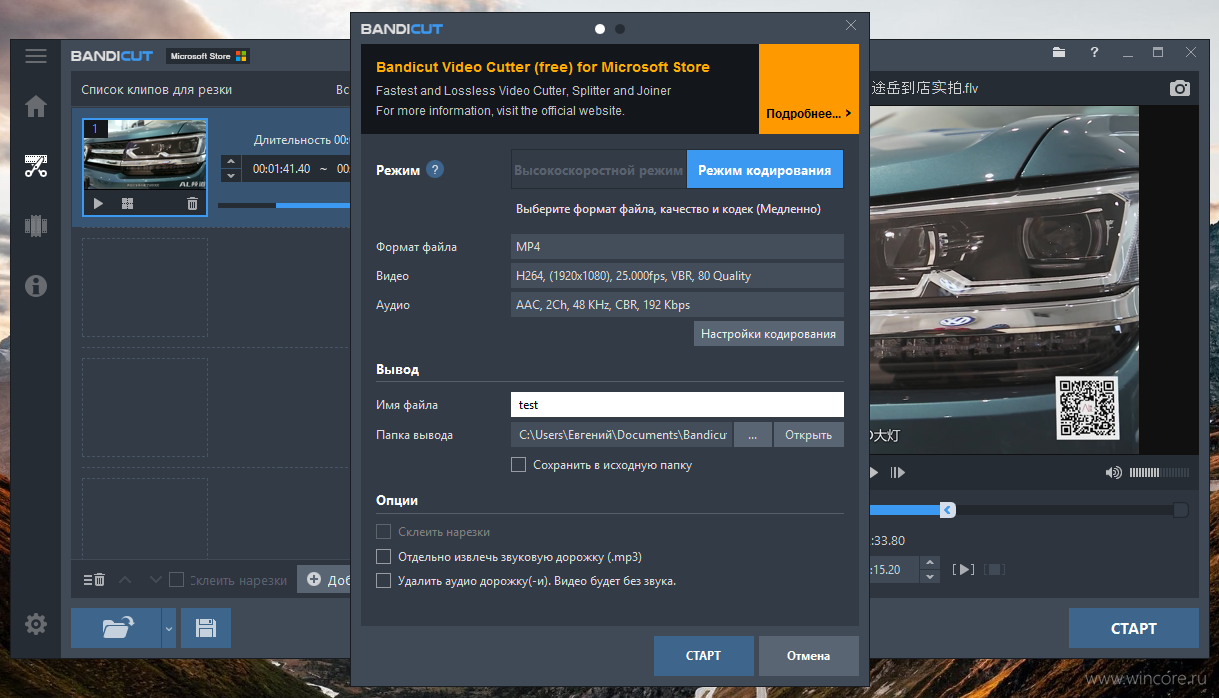The width and height of the screenshot is (1219, 698).
Task: Click the large СТАРТ button in main window
Action: tap(1134, 628)
